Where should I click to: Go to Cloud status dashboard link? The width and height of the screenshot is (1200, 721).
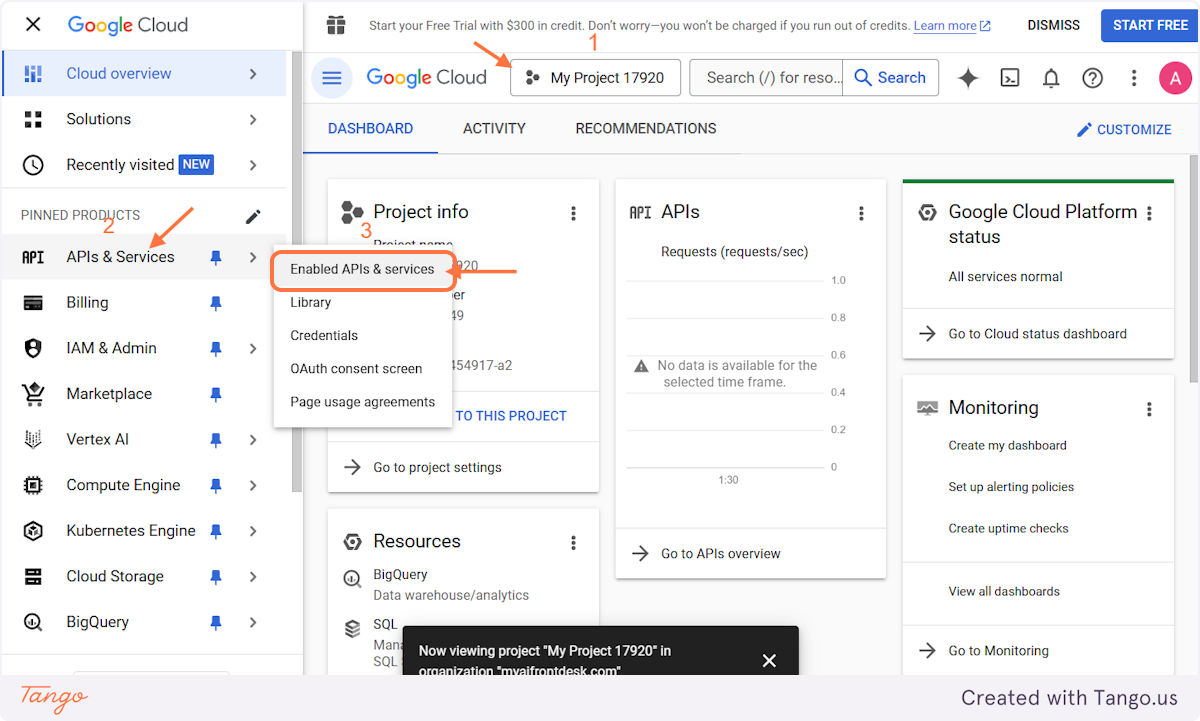(x=1037, y=334)
